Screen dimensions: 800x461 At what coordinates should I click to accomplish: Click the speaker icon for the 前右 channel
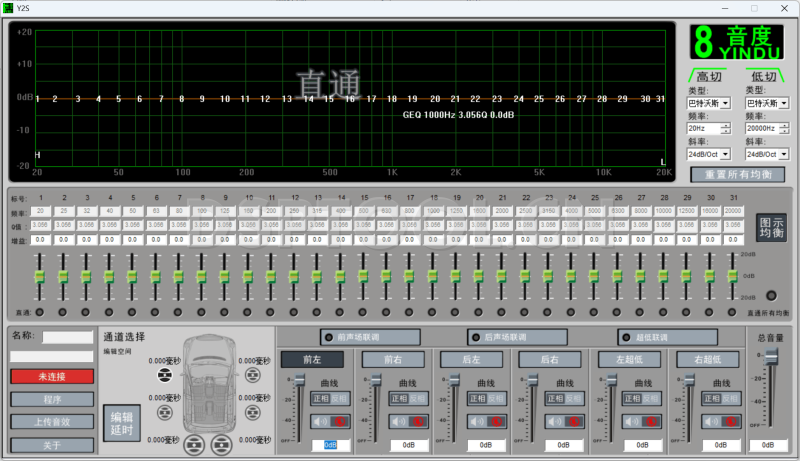400,421
